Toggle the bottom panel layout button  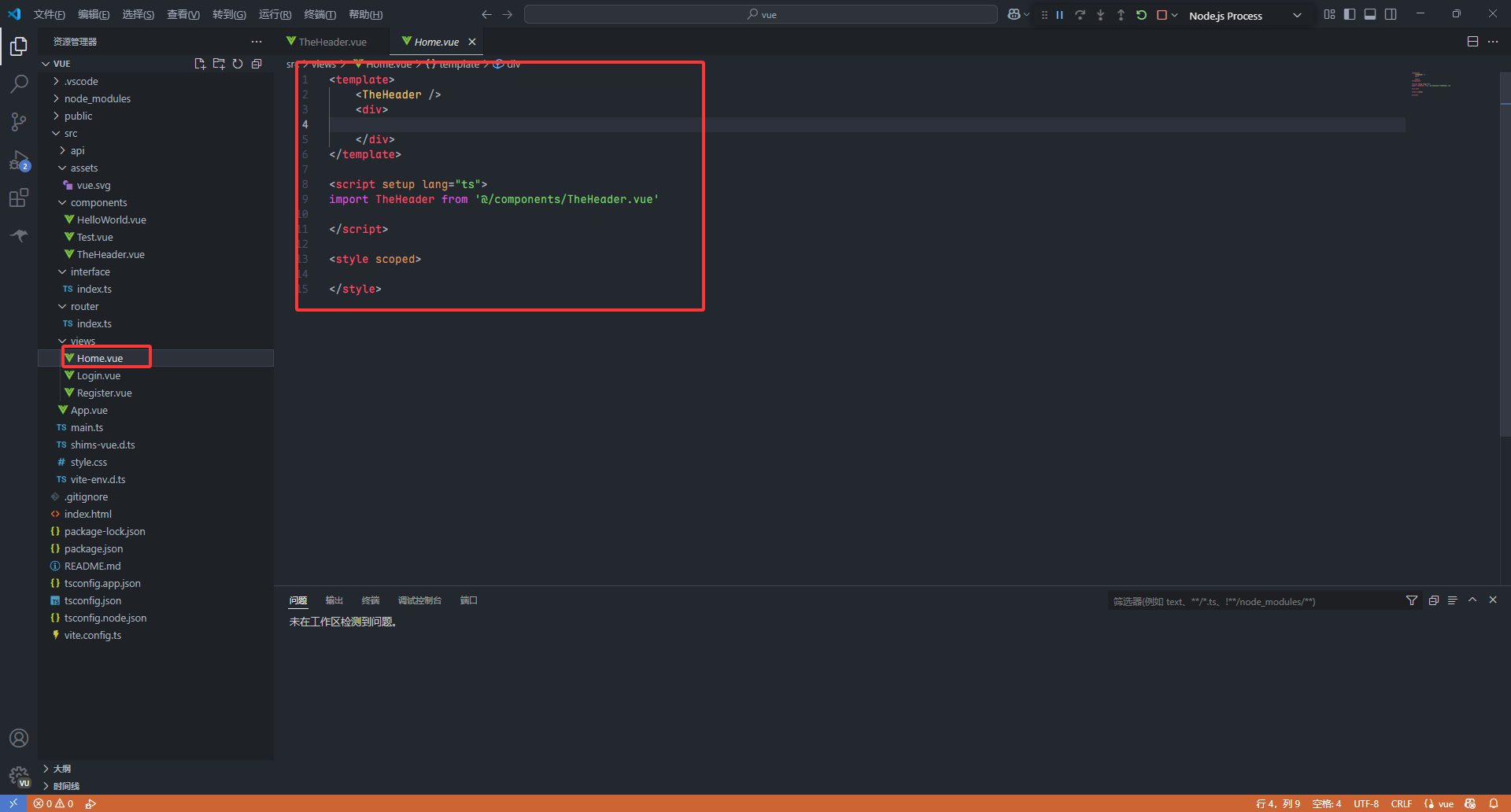coord(1370,14)
